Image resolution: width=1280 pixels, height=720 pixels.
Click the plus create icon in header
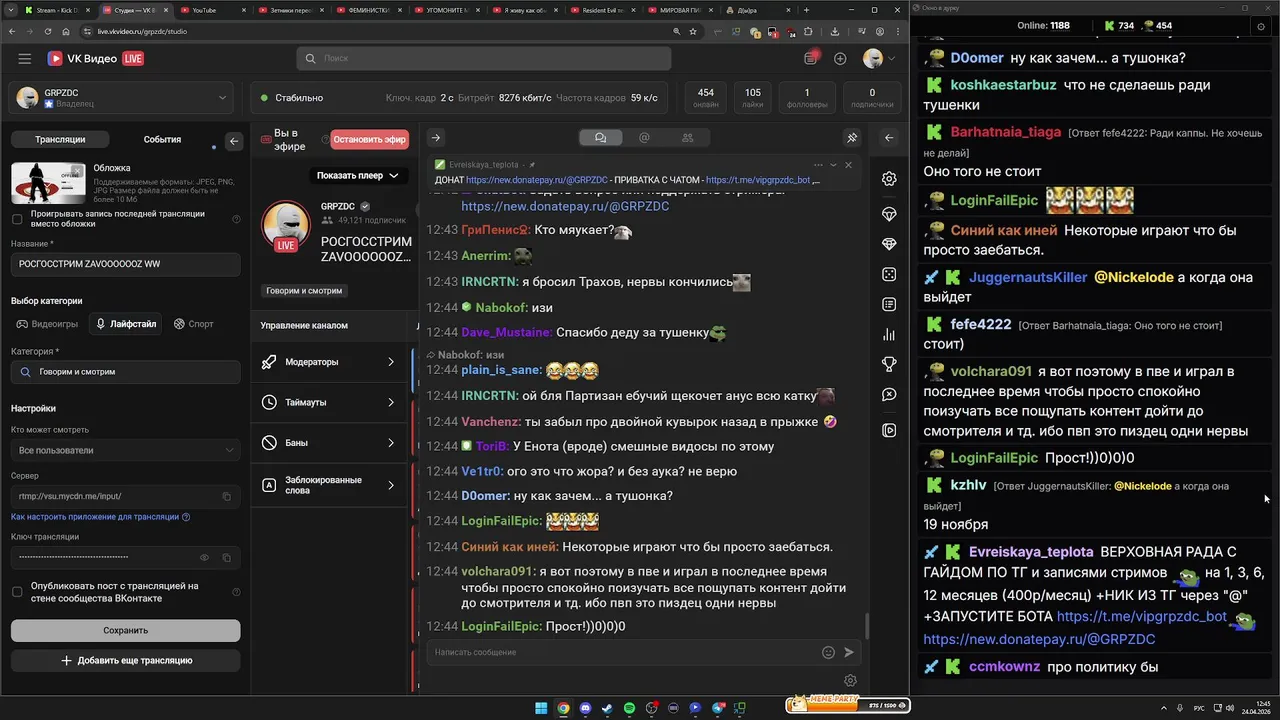840,59
